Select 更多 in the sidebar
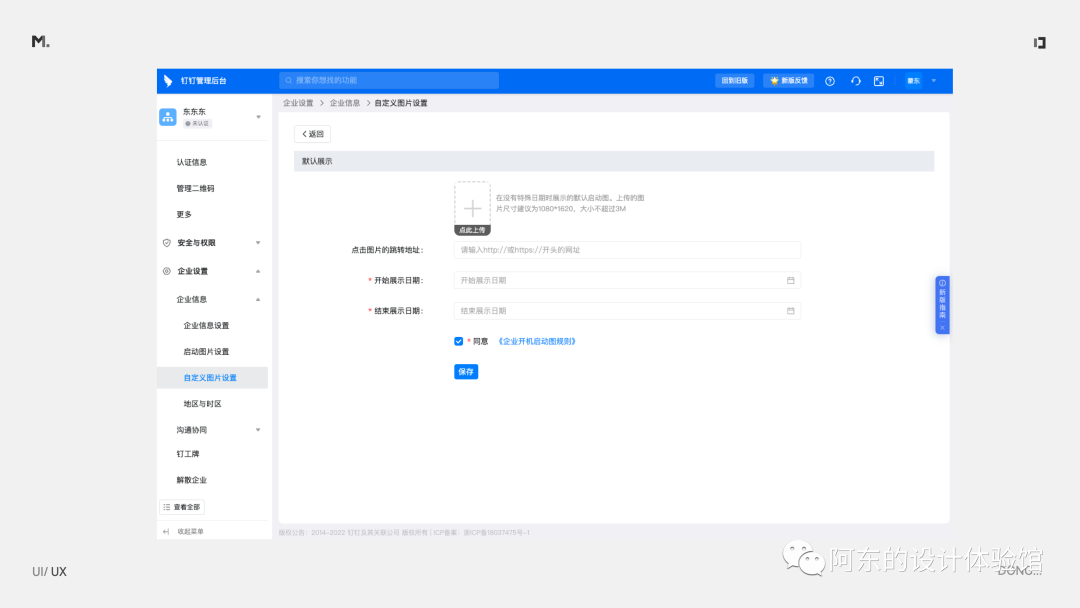 (x=184, y=214)
